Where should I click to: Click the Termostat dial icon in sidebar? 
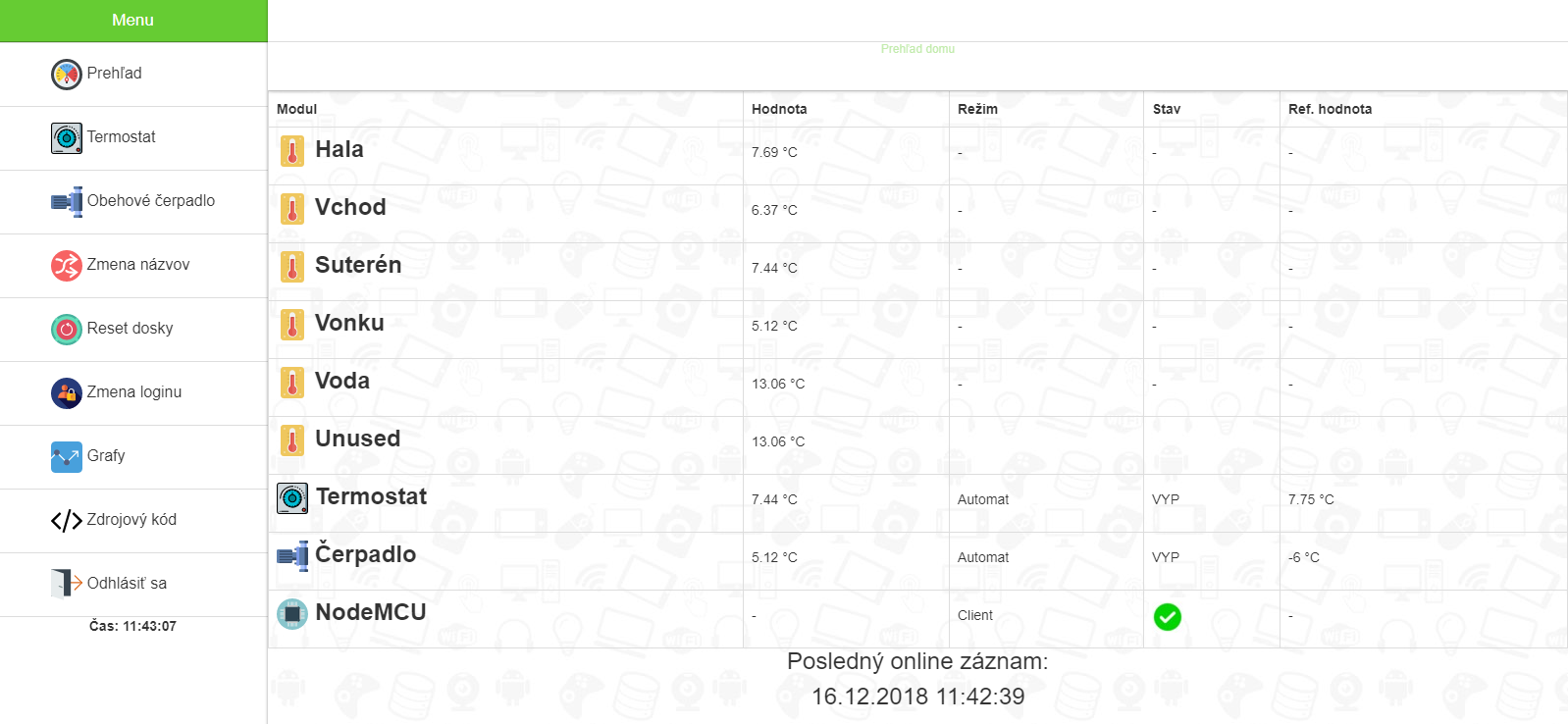pyautogui.click(x=67, y=138)
